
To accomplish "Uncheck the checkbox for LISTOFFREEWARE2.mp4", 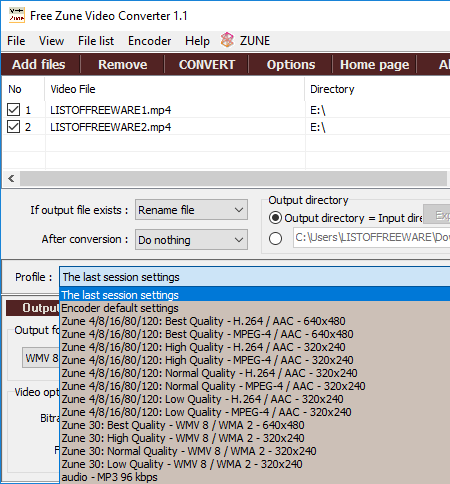I will (x=13, y=127).
